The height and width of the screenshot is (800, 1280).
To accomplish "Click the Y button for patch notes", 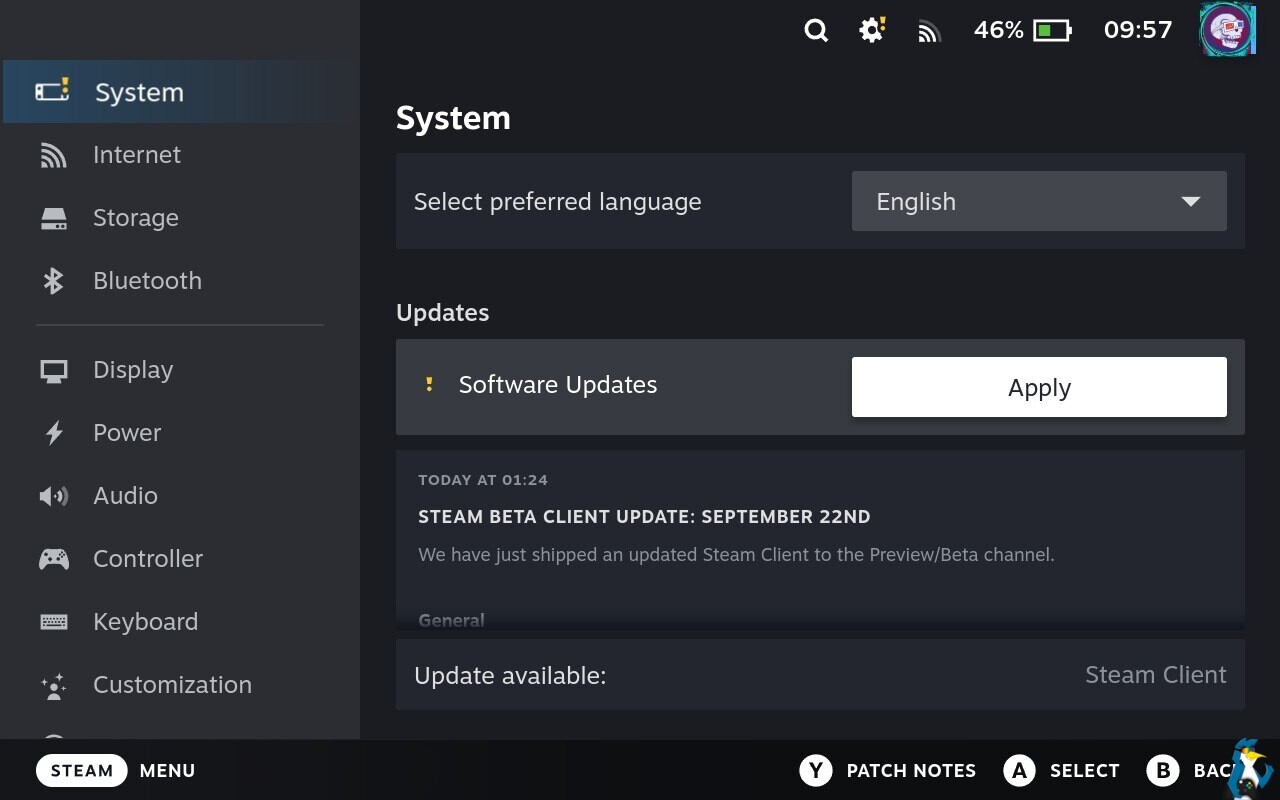I will 816,770.
